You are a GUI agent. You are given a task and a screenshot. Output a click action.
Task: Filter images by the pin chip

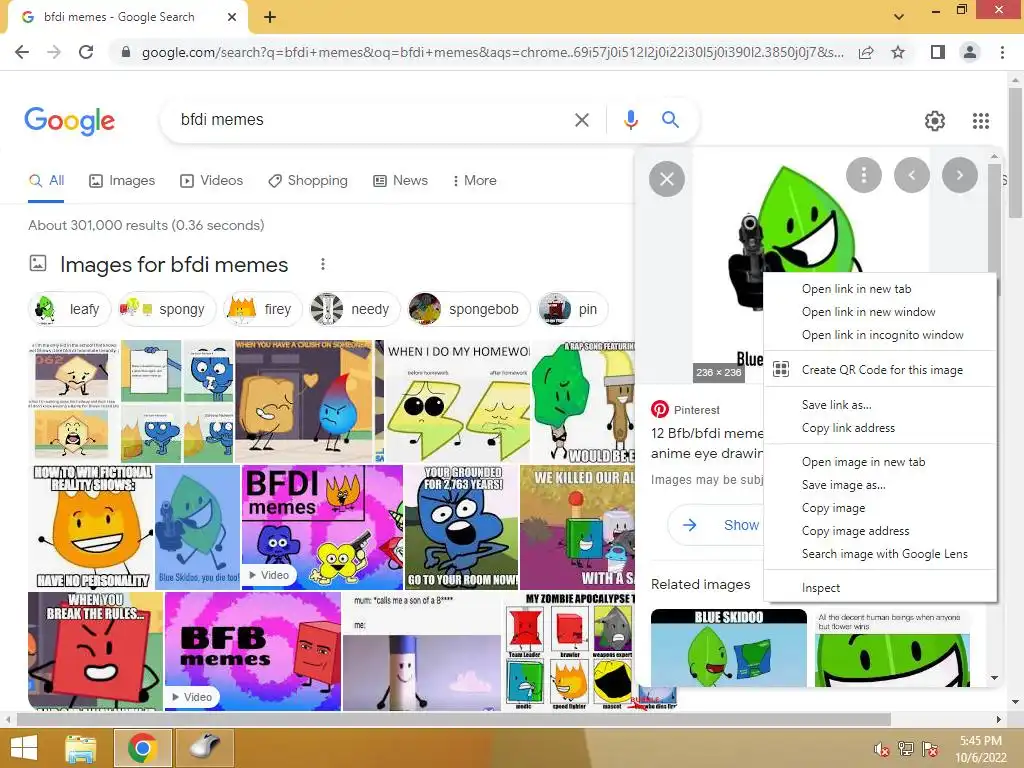572,309
